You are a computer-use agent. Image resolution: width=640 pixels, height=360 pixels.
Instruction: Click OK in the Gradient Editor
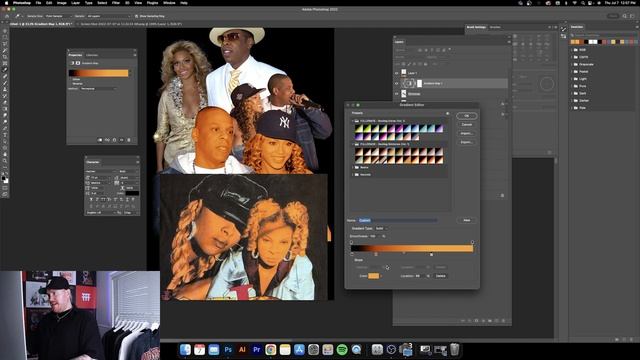[467, 116]
